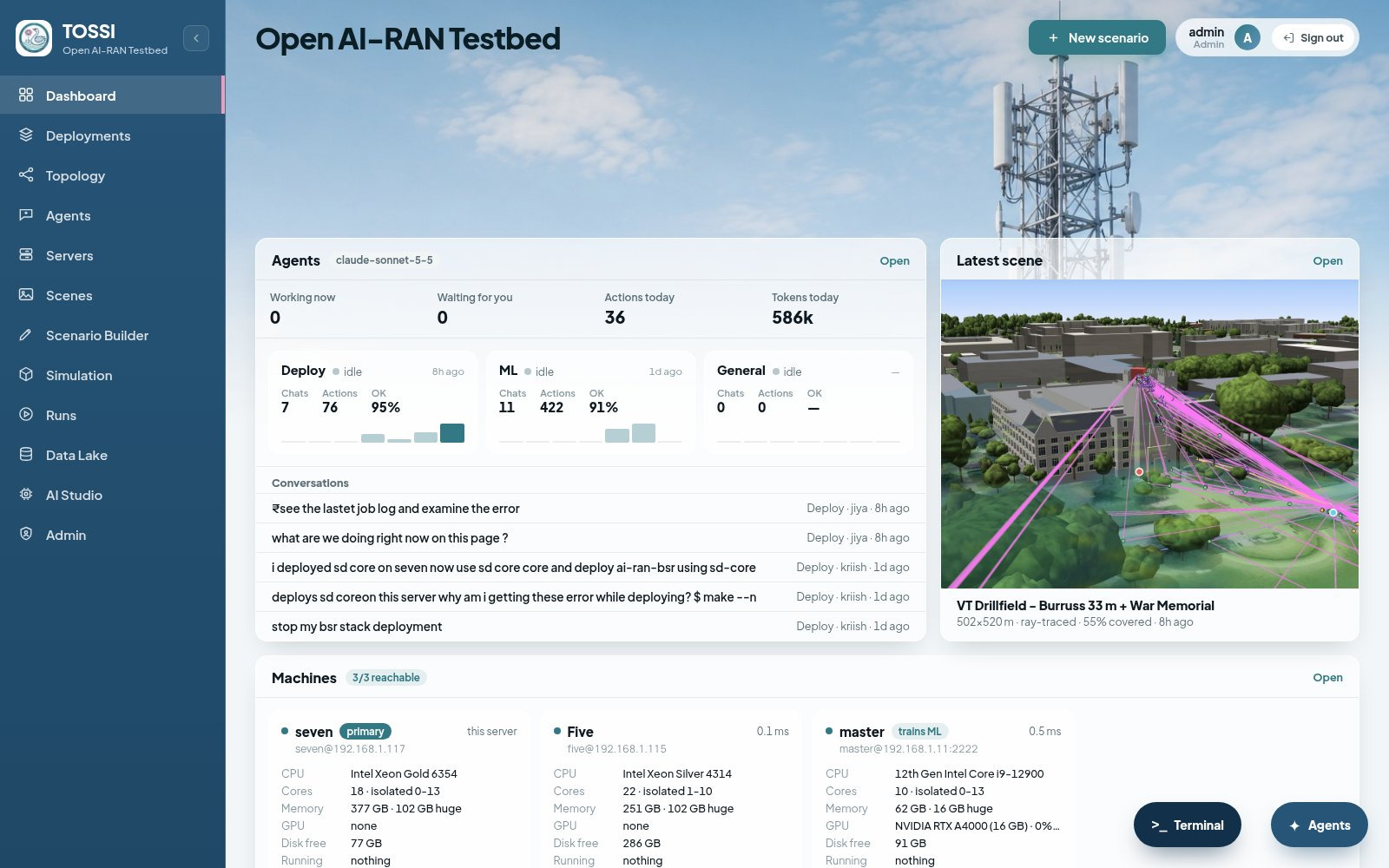
Task: Click the Actions today value 36
Action: click(615, 318)
